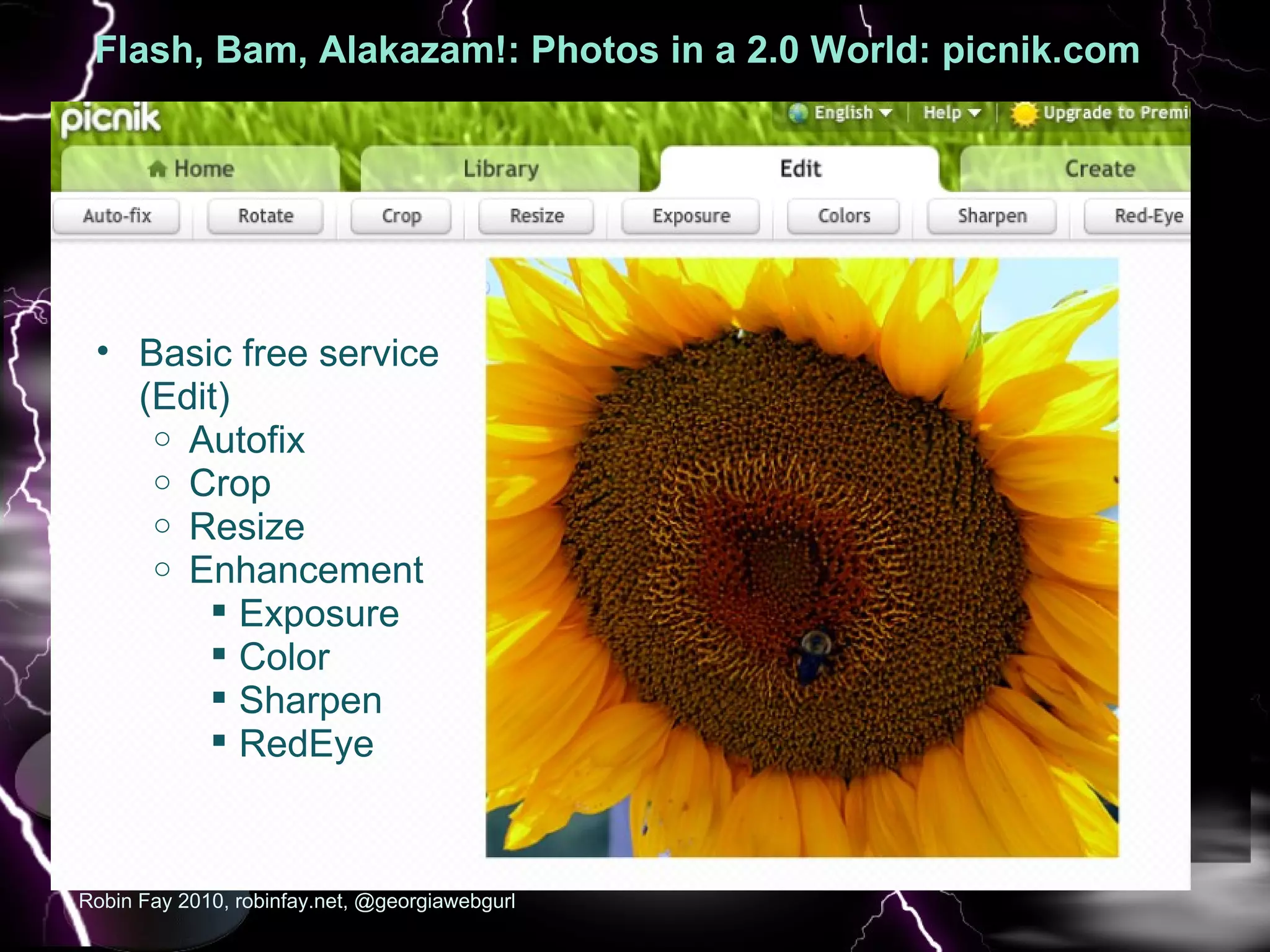Open the Resize tool
The height and width of the screenshot is (952, 1270).
[x=536, y=216]
